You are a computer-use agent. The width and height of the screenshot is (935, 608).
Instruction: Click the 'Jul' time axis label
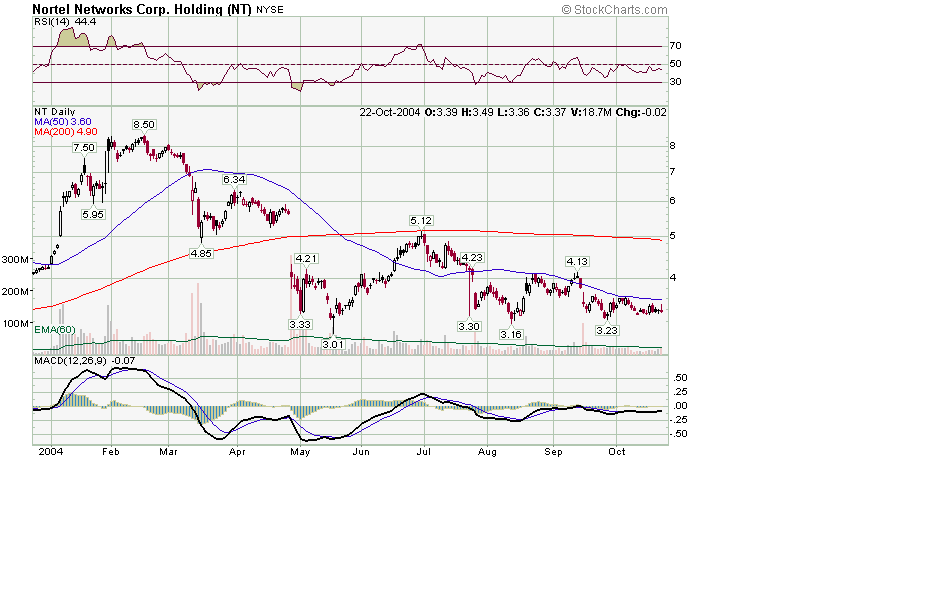[x=424, y=452]
